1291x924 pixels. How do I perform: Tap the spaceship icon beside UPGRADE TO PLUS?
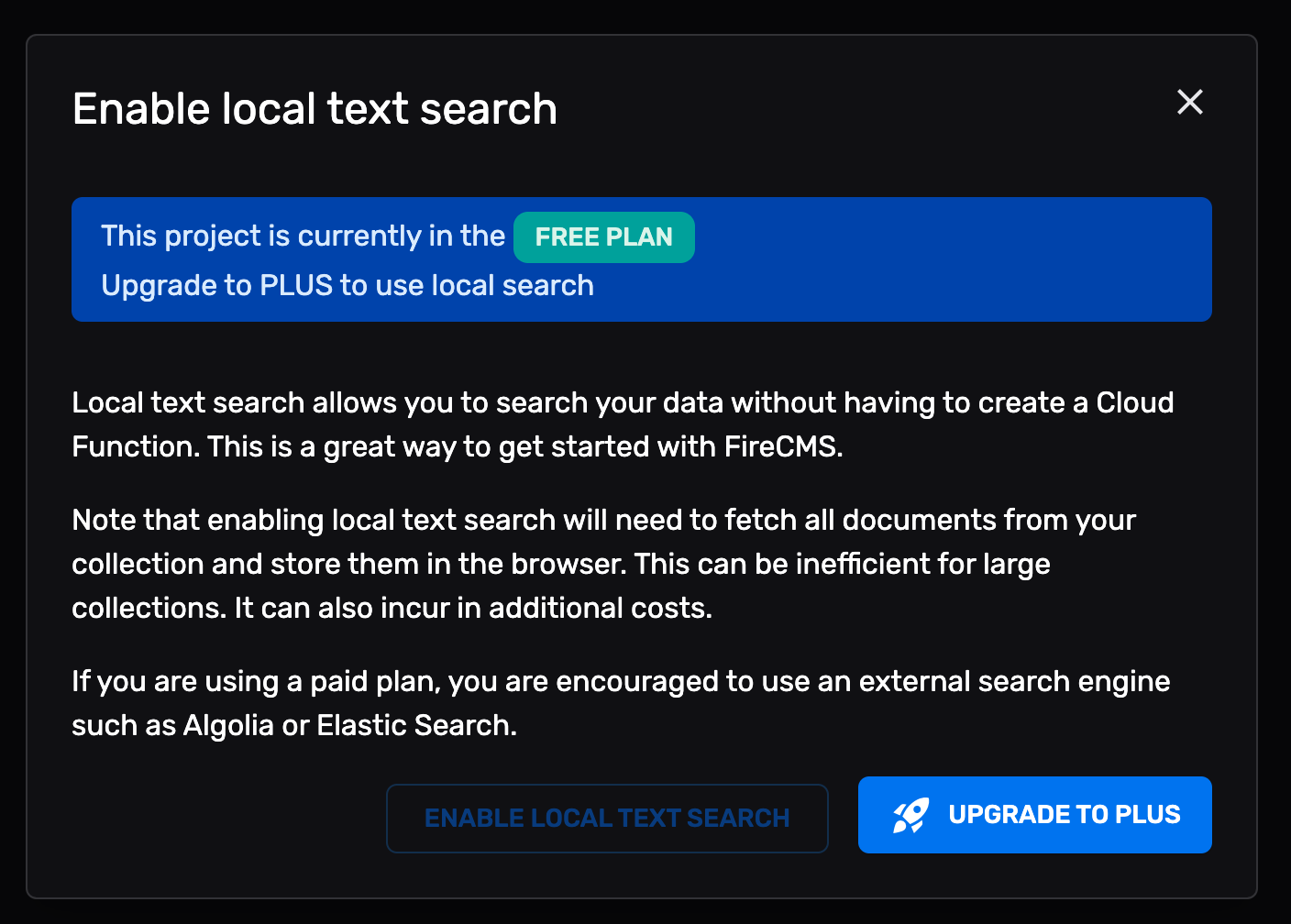coord(911,814)
